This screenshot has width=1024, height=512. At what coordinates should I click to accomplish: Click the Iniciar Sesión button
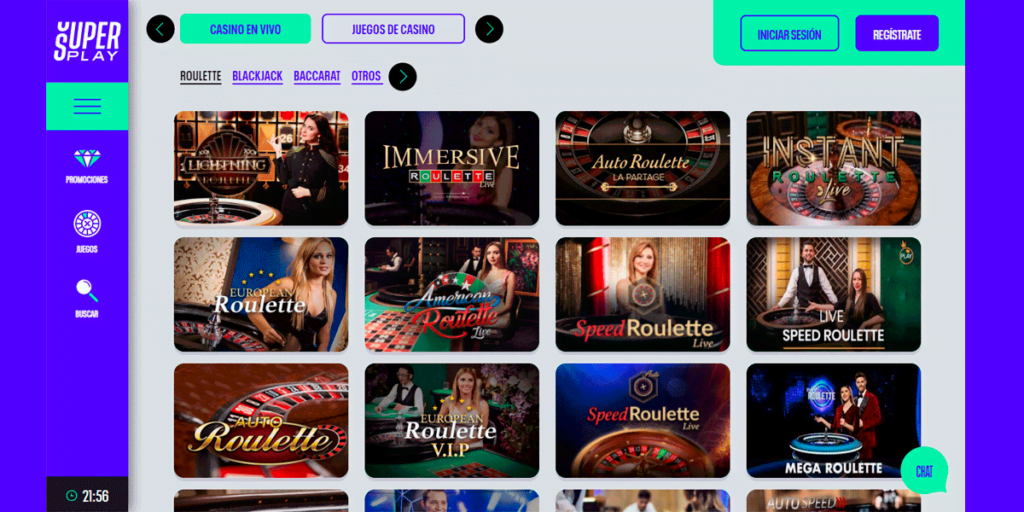(x=790, y=33)
